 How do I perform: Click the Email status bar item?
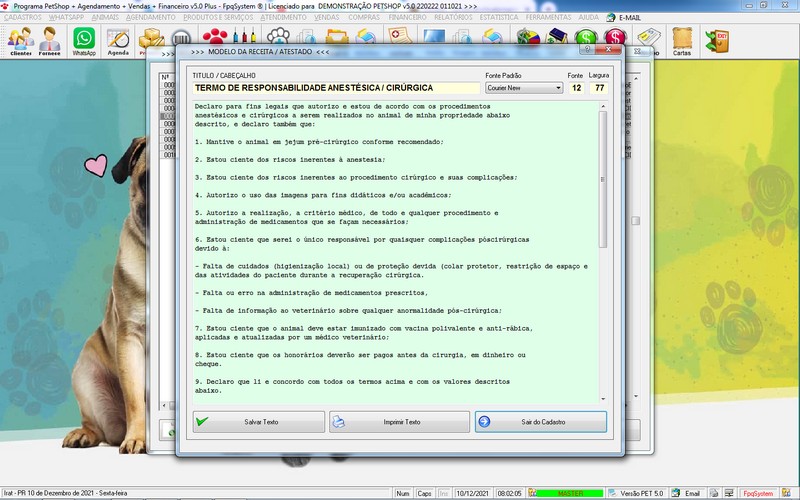pos(686,493)
